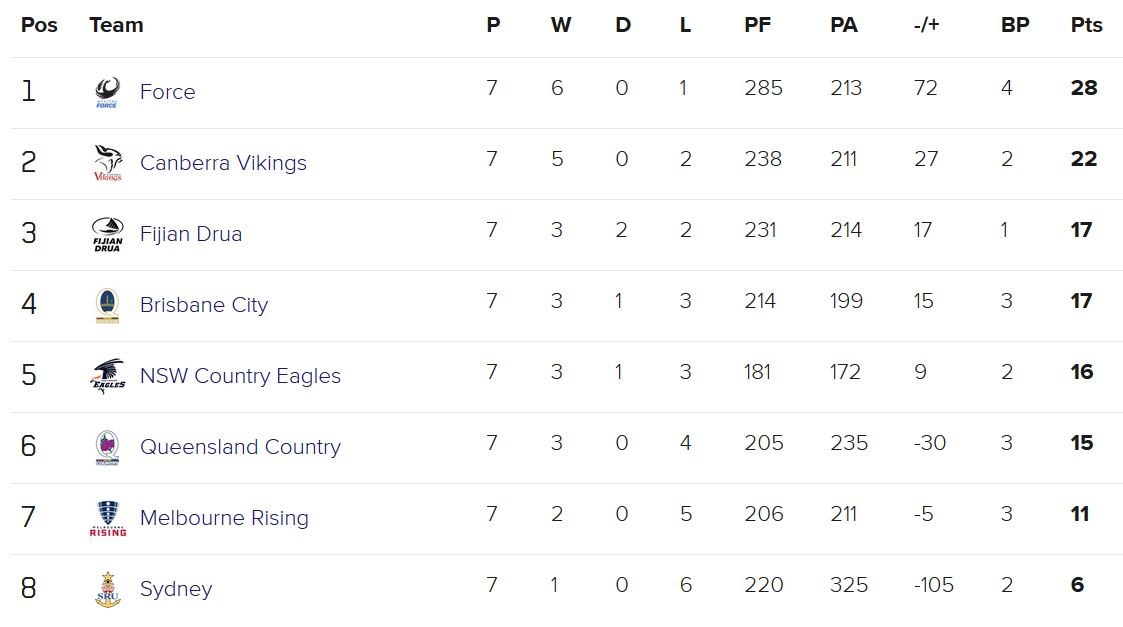Click the Melbourne Rising logo
This screenshot has width=1123, height=627.
[x=107, y=518]
